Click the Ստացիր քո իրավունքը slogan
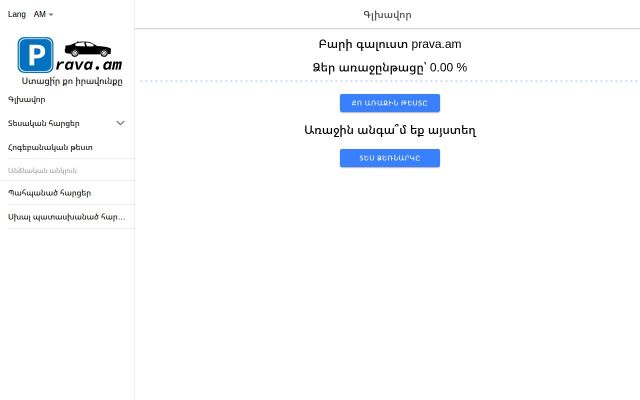 pos(72,81)
